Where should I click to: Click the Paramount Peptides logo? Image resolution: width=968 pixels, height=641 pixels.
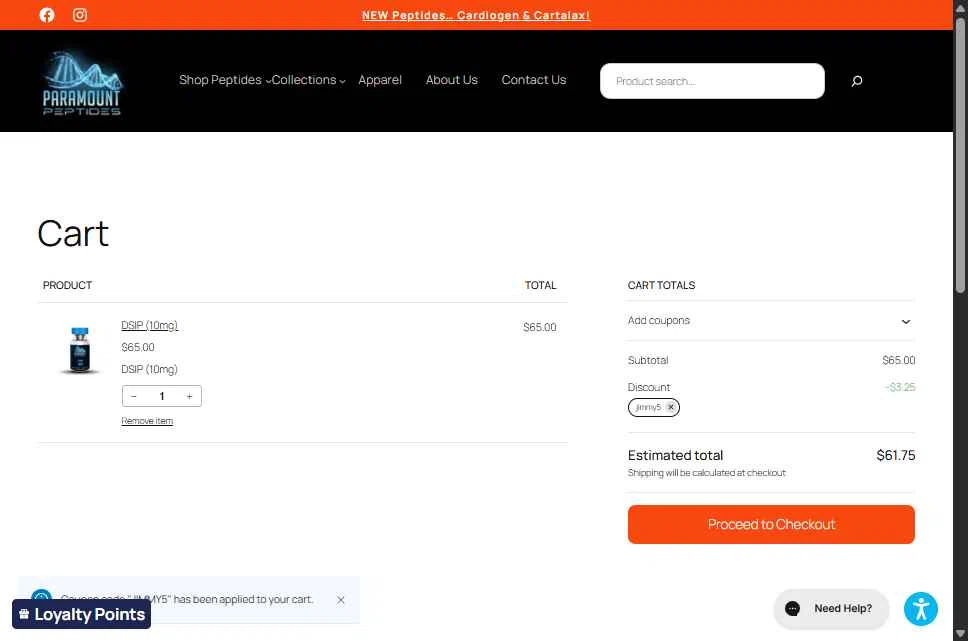pos(82,83)
